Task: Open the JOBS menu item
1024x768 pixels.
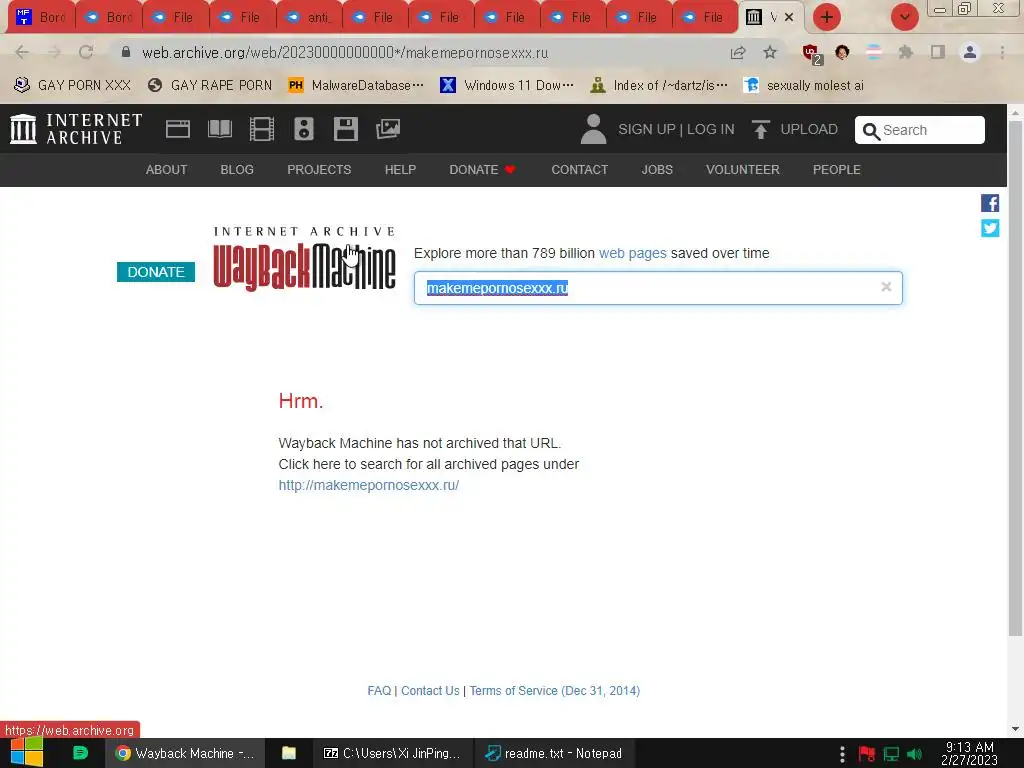Action: click(657, 170)
